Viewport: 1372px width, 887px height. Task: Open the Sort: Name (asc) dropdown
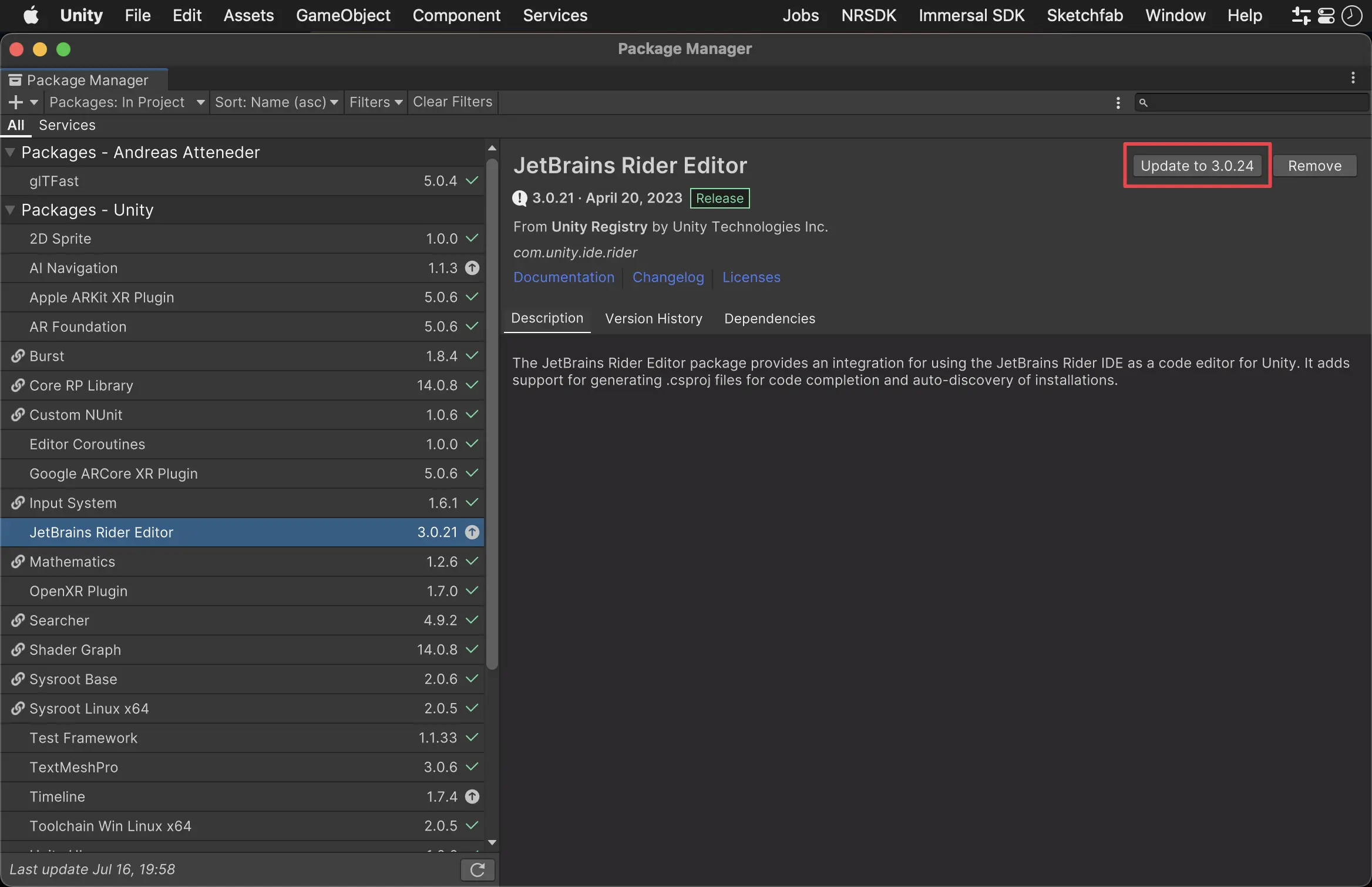pos(277,102)
